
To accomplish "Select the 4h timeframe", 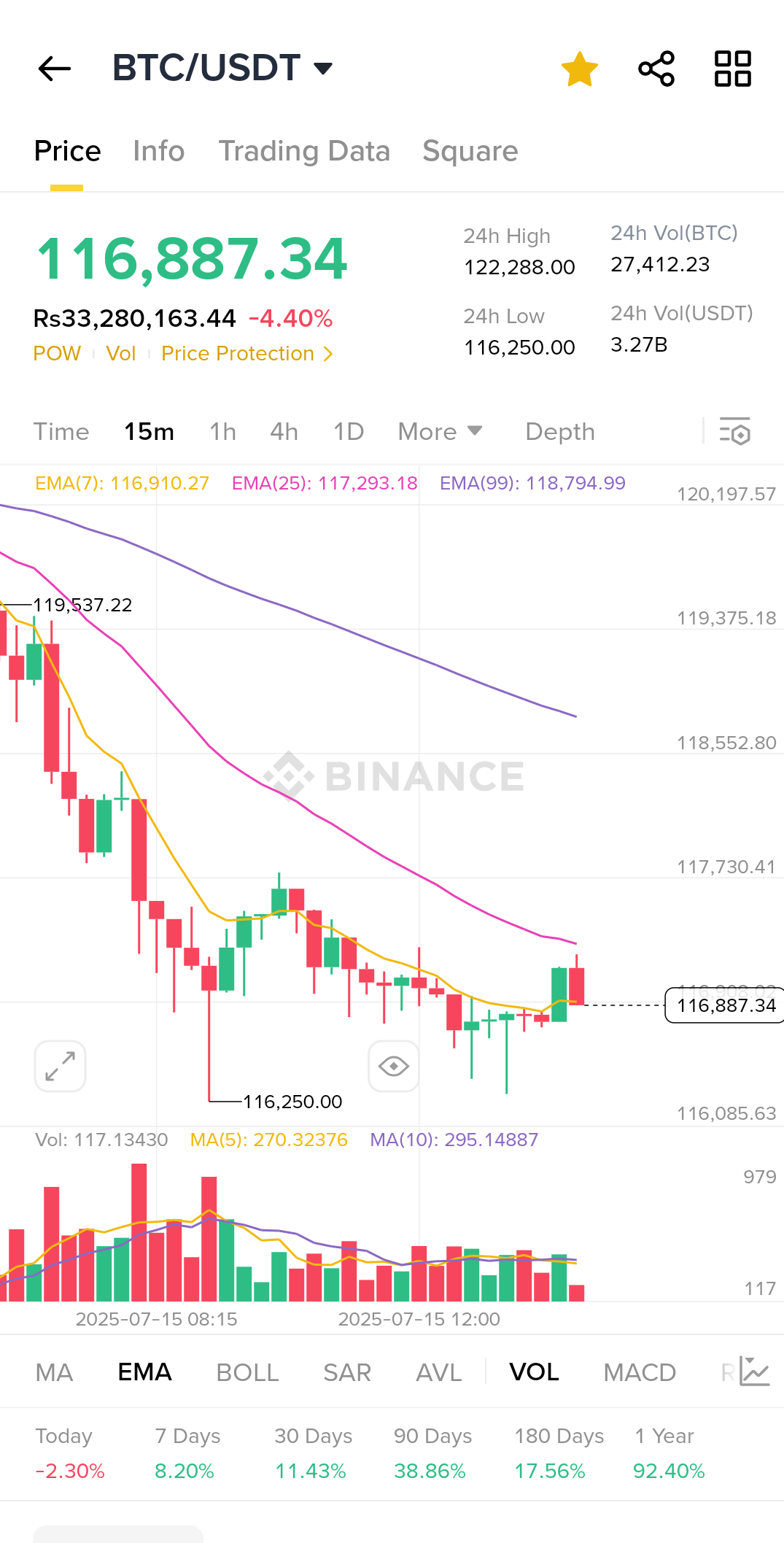I will tap(284, 432).
